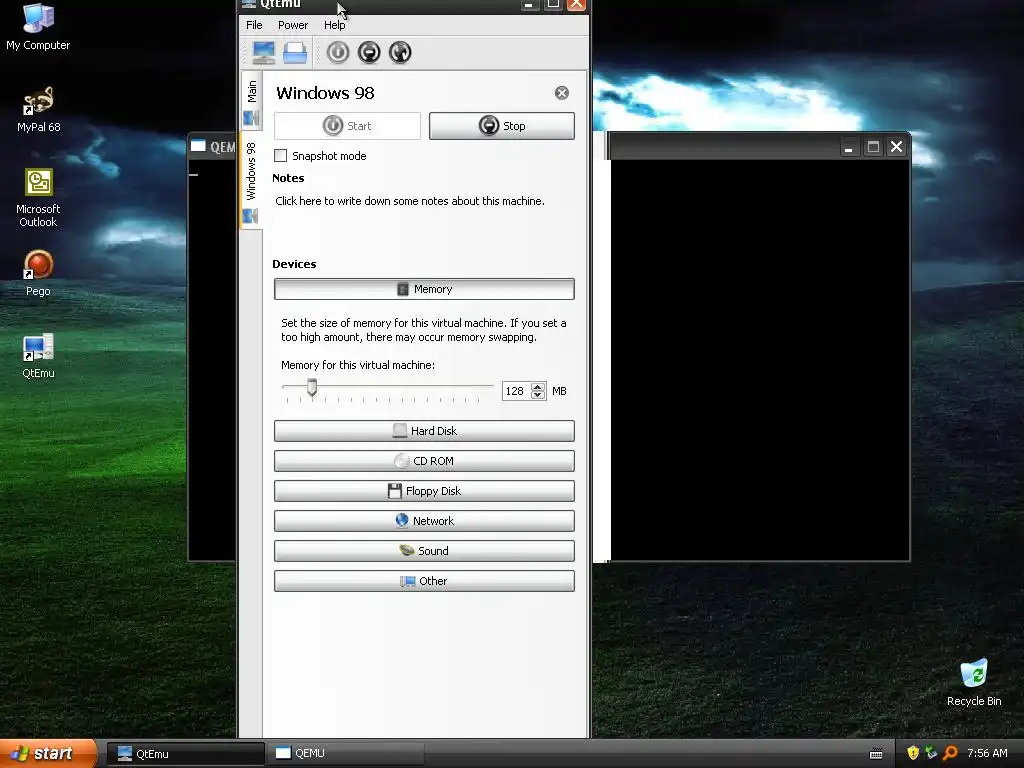Expand the Floppy Disk device section

click(424, 491)
